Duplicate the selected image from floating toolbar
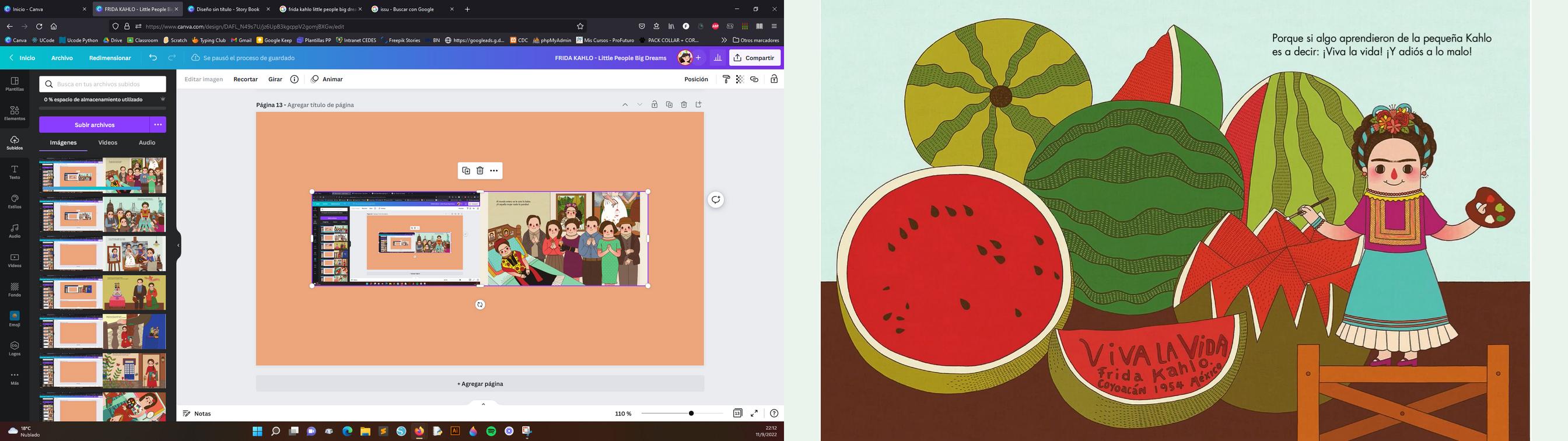Screen dimensions: 1568x441 point(466,170)
